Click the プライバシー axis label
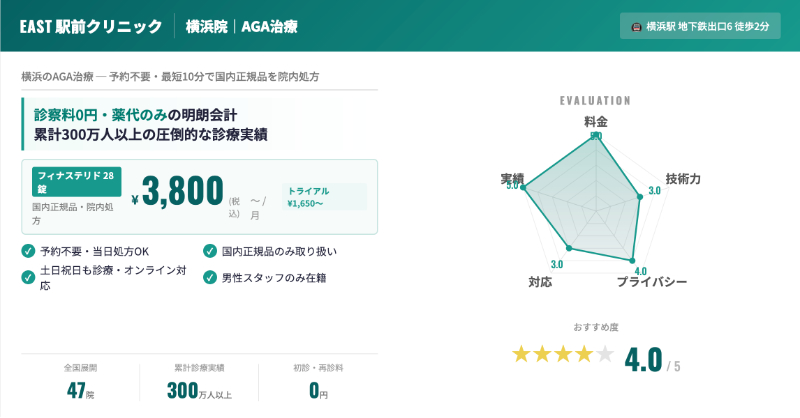The height and width of the screenshot is (418, 800). click(651, 283)
